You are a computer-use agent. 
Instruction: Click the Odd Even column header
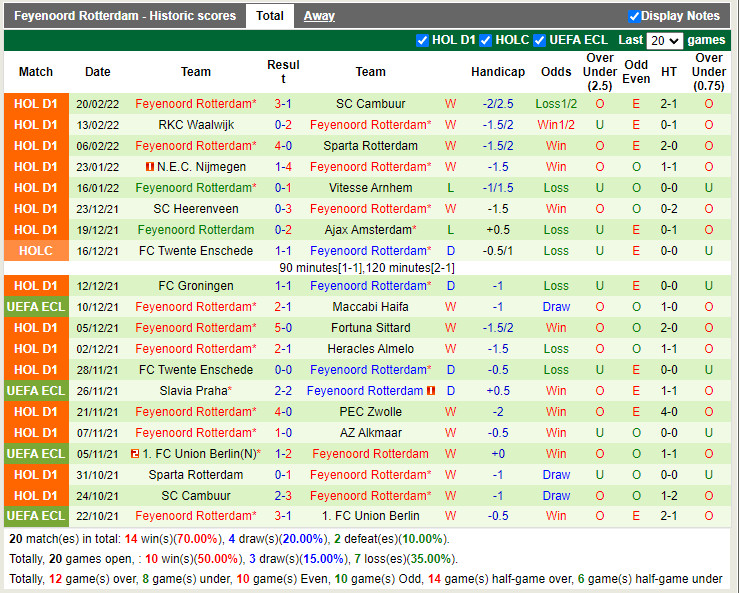point(636,72)
